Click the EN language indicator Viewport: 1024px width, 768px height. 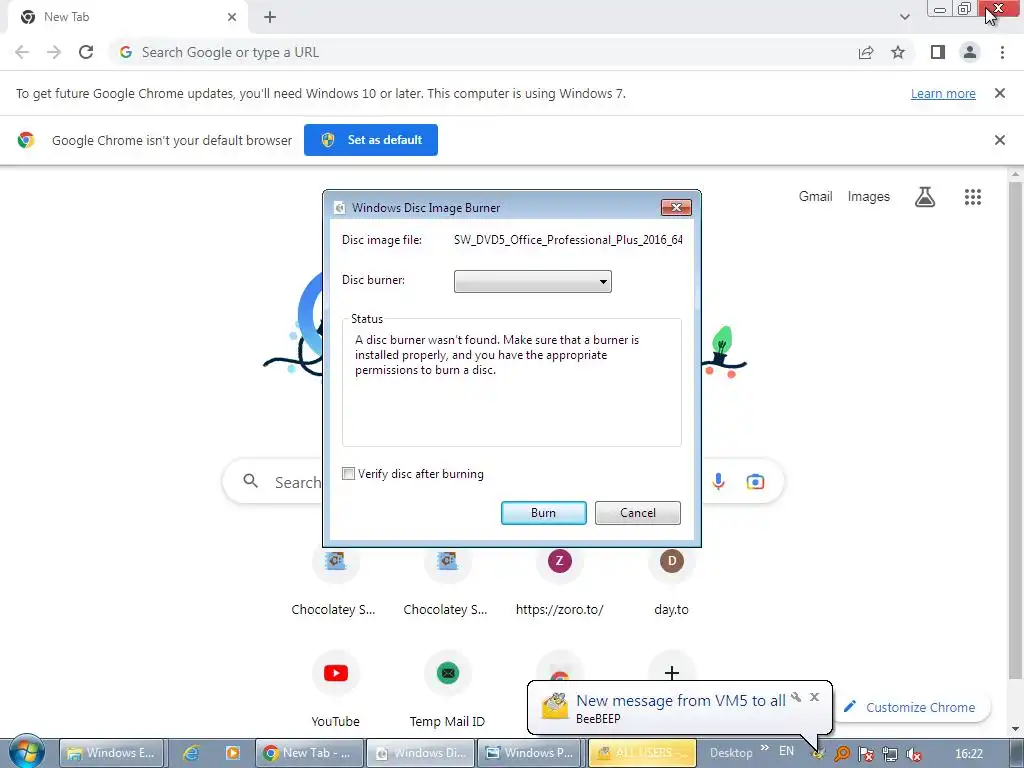coord(786,751)
